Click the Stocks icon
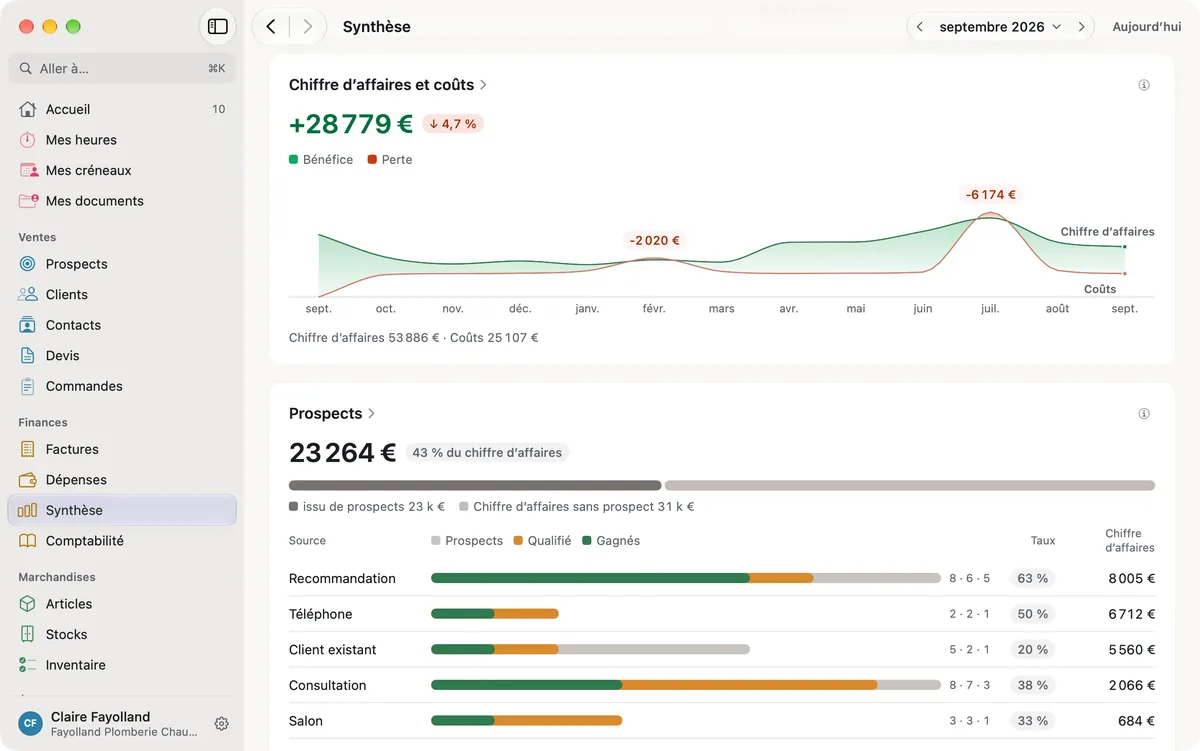The height and width of the screenshot is (751, 1200). point(28,634)
